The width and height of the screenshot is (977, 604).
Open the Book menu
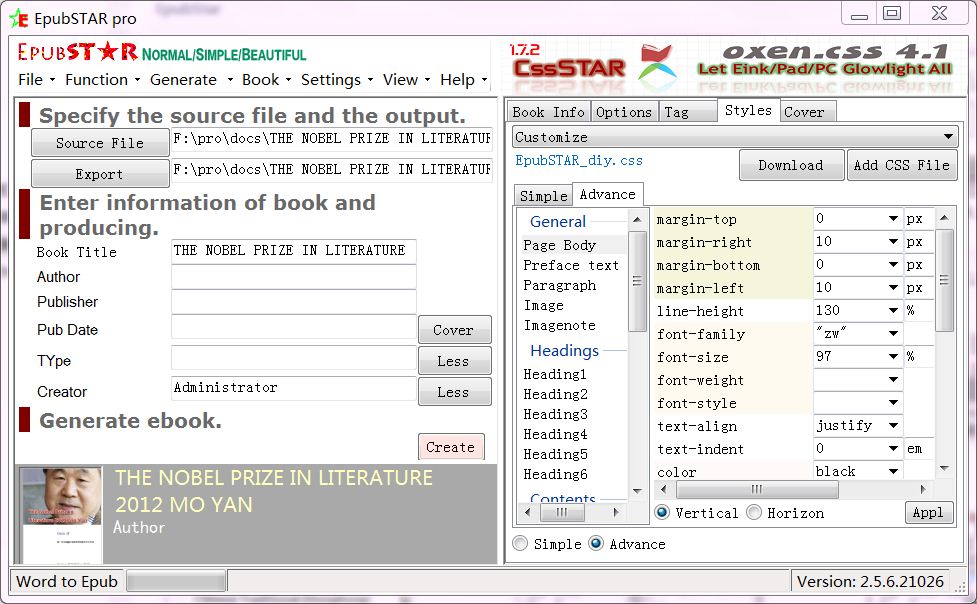[x=266, y=80]
